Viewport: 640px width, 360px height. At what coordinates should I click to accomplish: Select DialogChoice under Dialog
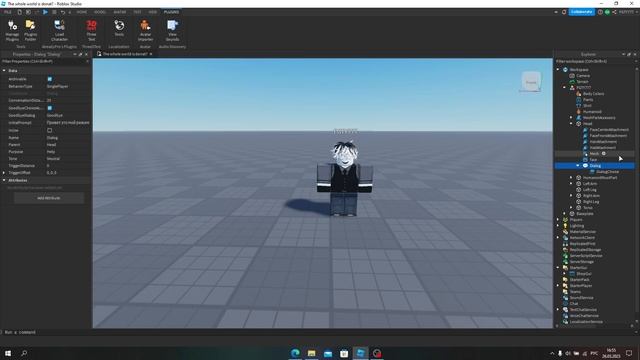pyautogui.click(x=607, y=171)
